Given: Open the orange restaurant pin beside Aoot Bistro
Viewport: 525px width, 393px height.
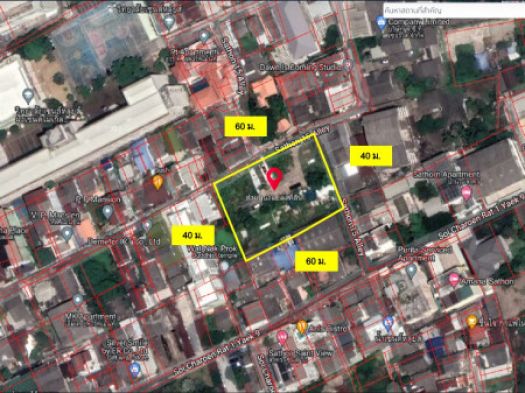Looking at the screenshot, I should pos(302,327).
